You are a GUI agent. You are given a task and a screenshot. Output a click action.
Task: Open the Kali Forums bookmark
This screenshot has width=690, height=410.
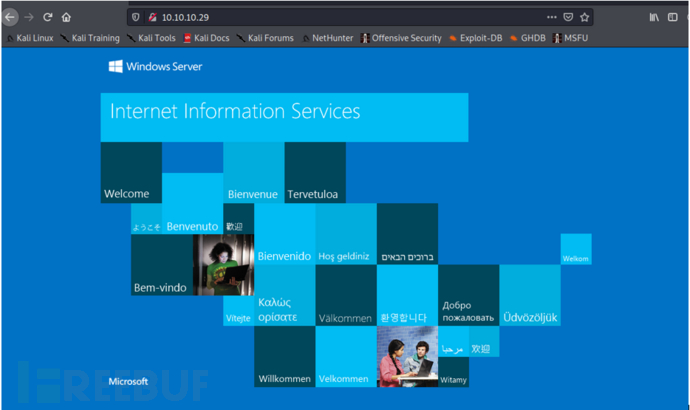[265, 38]
